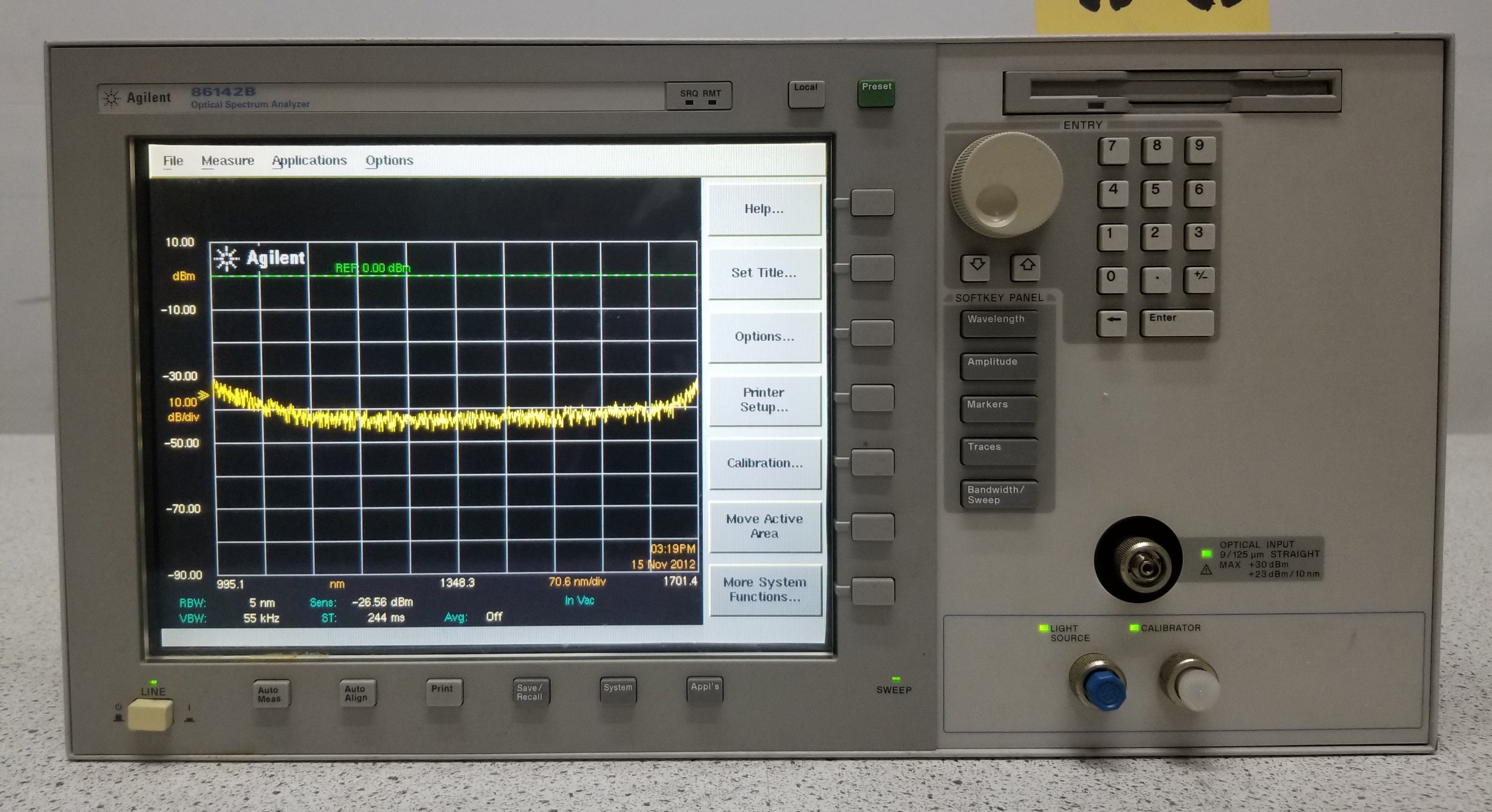Click the plus/minus sign key

tap(1199, 280)
